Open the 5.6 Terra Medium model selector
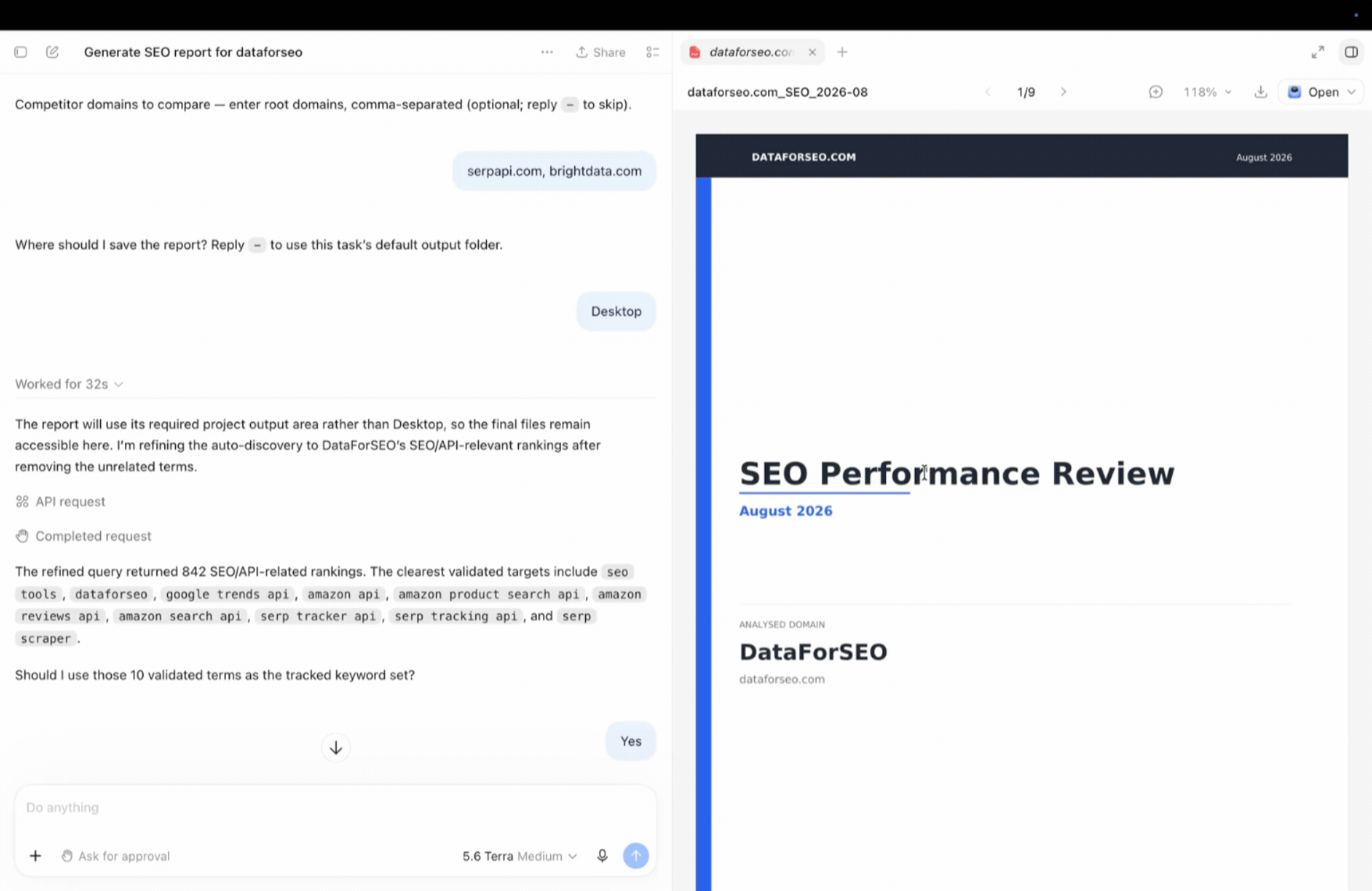Viewport: 1372px width, 891px height. (520, 855)
